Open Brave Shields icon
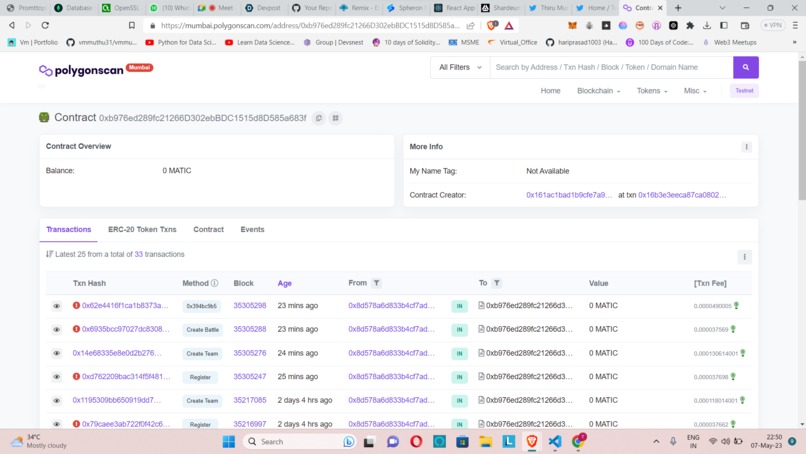The image size is (806, 454). click(492, 25)
